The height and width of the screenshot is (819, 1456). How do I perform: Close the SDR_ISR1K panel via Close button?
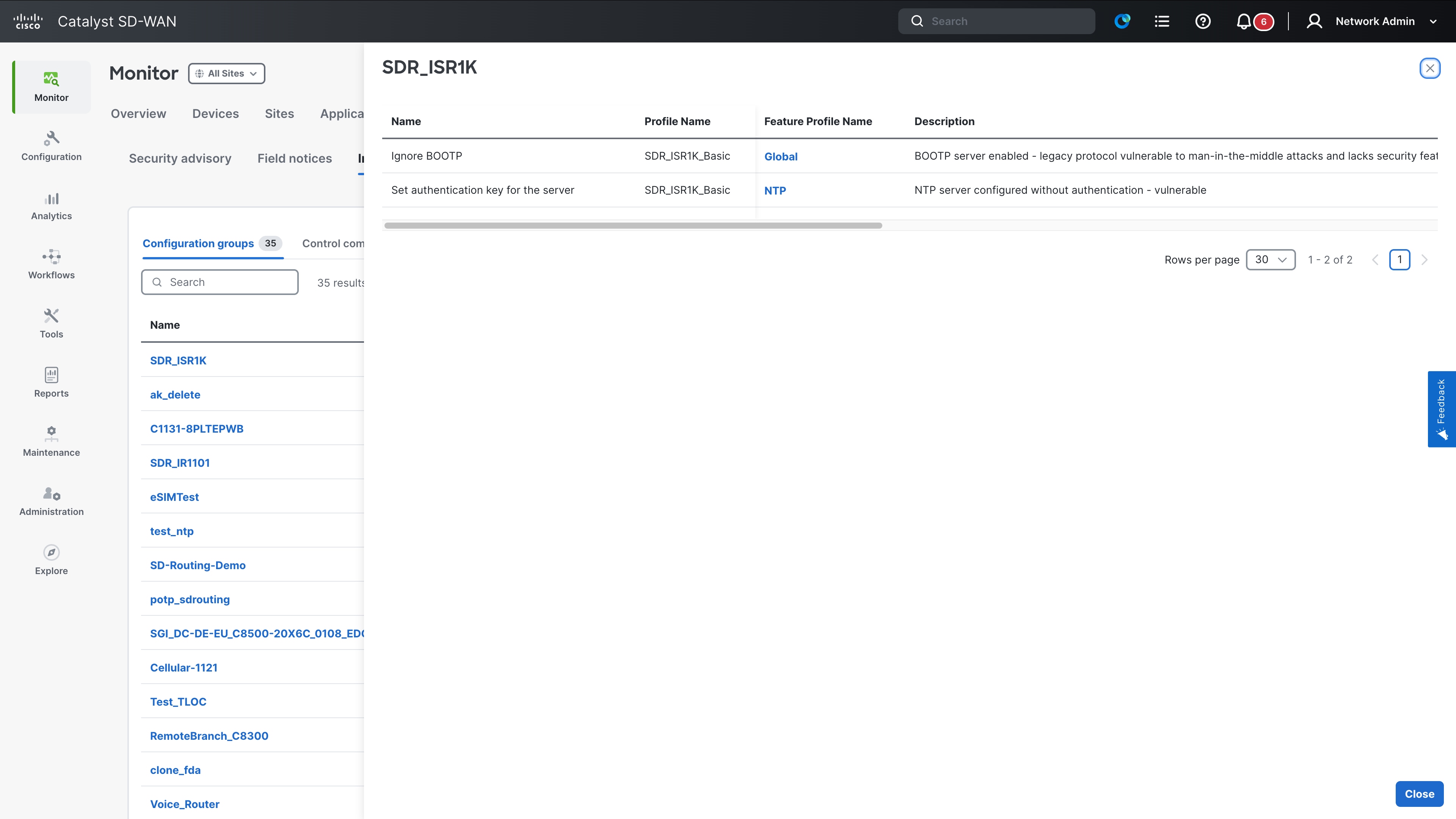pyautogui.click(x=1419, y=794)
